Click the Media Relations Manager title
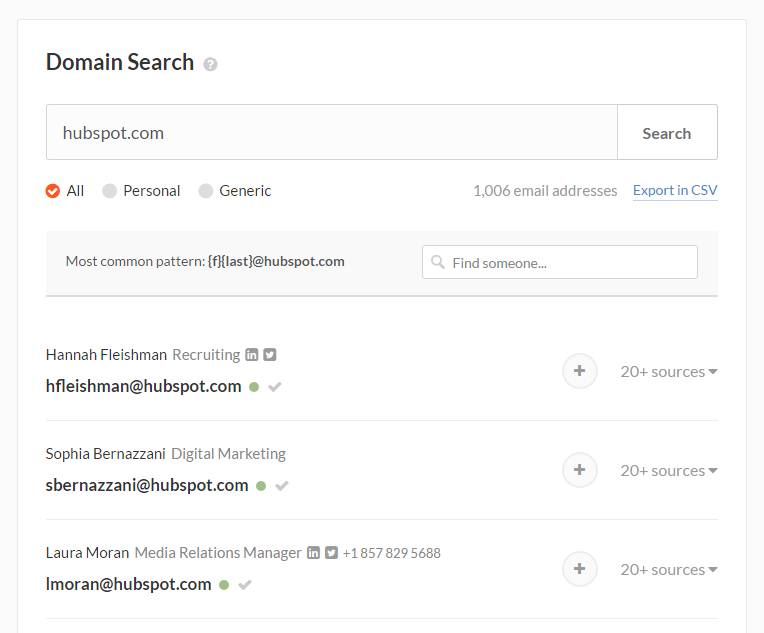Viewport: 764px width, 633px height. pos(218,553)
